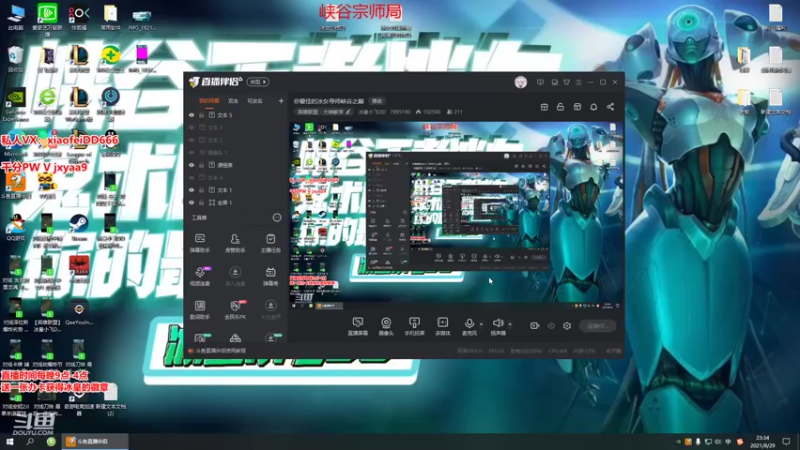Edit the 英雄联盟 category tag
Image resolution: width=800 pixels, height=450 pixels.
(x=324, y=112)
